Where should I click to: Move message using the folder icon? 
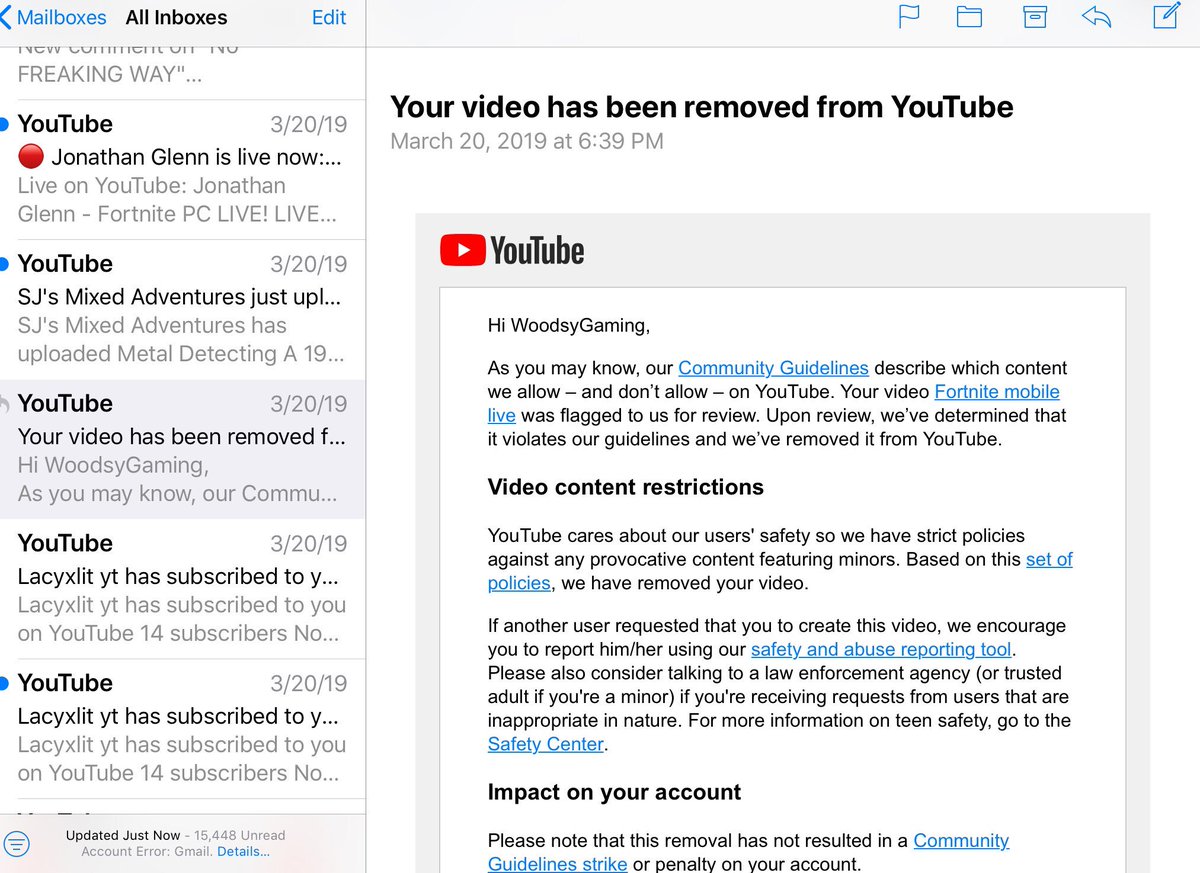(969, 17)
